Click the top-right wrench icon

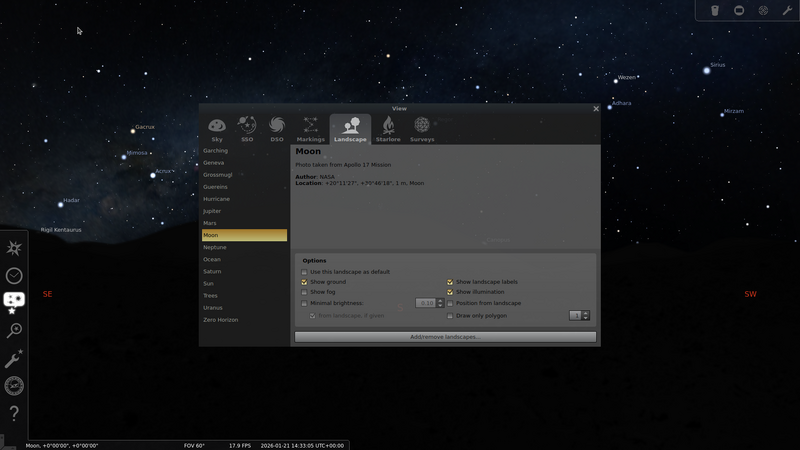[x=787, y=11]
